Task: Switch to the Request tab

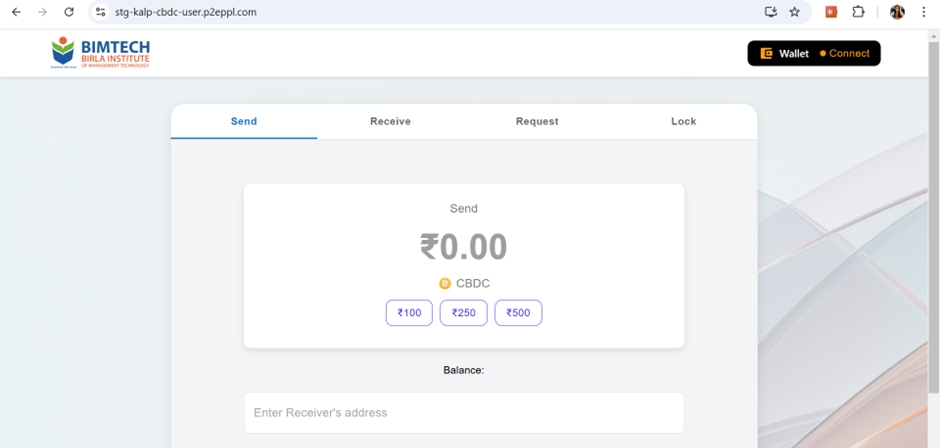Action: click(537, 121)
